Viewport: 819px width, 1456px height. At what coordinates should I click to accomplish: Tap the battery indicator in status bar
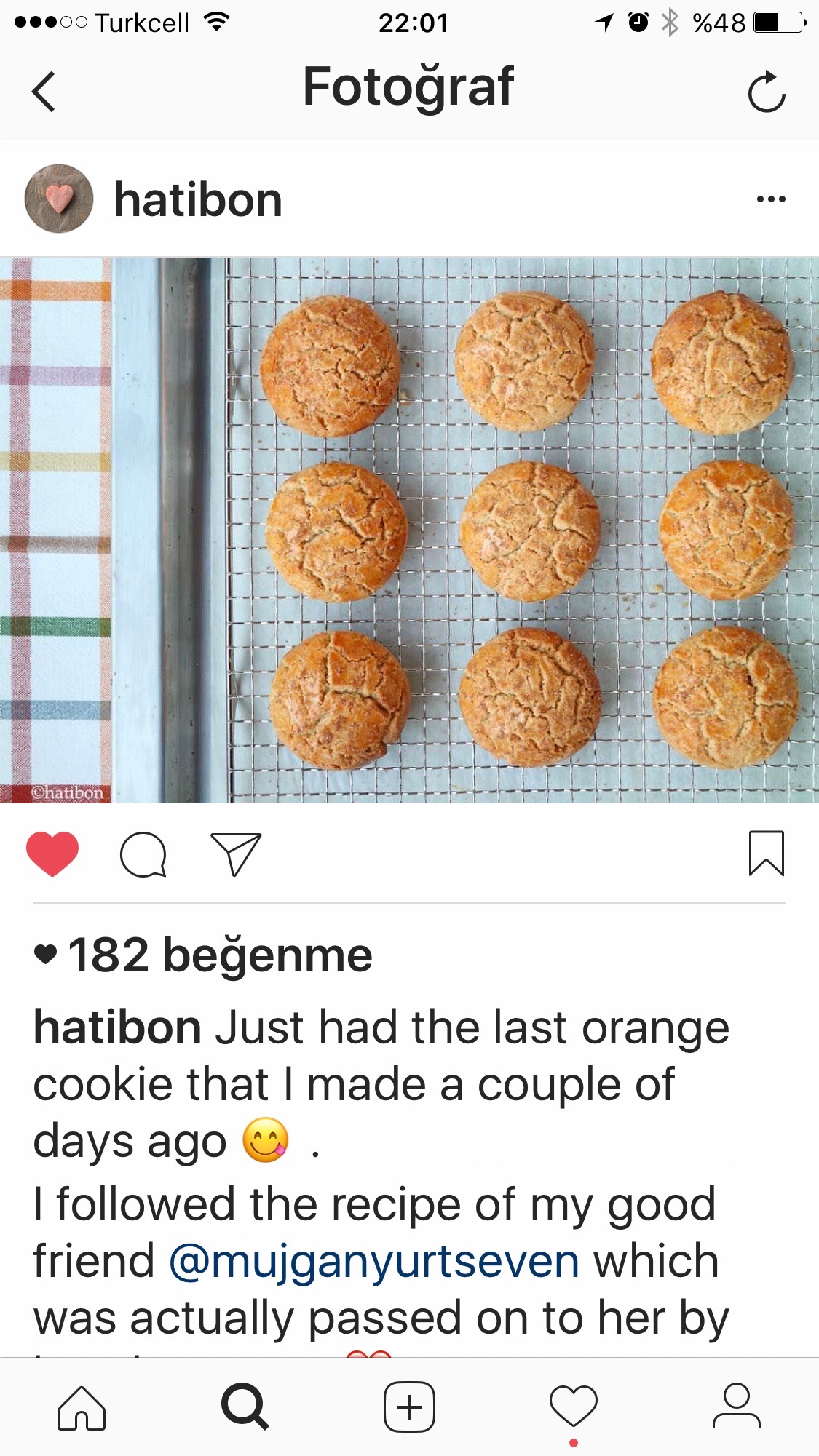coord(779,23)
